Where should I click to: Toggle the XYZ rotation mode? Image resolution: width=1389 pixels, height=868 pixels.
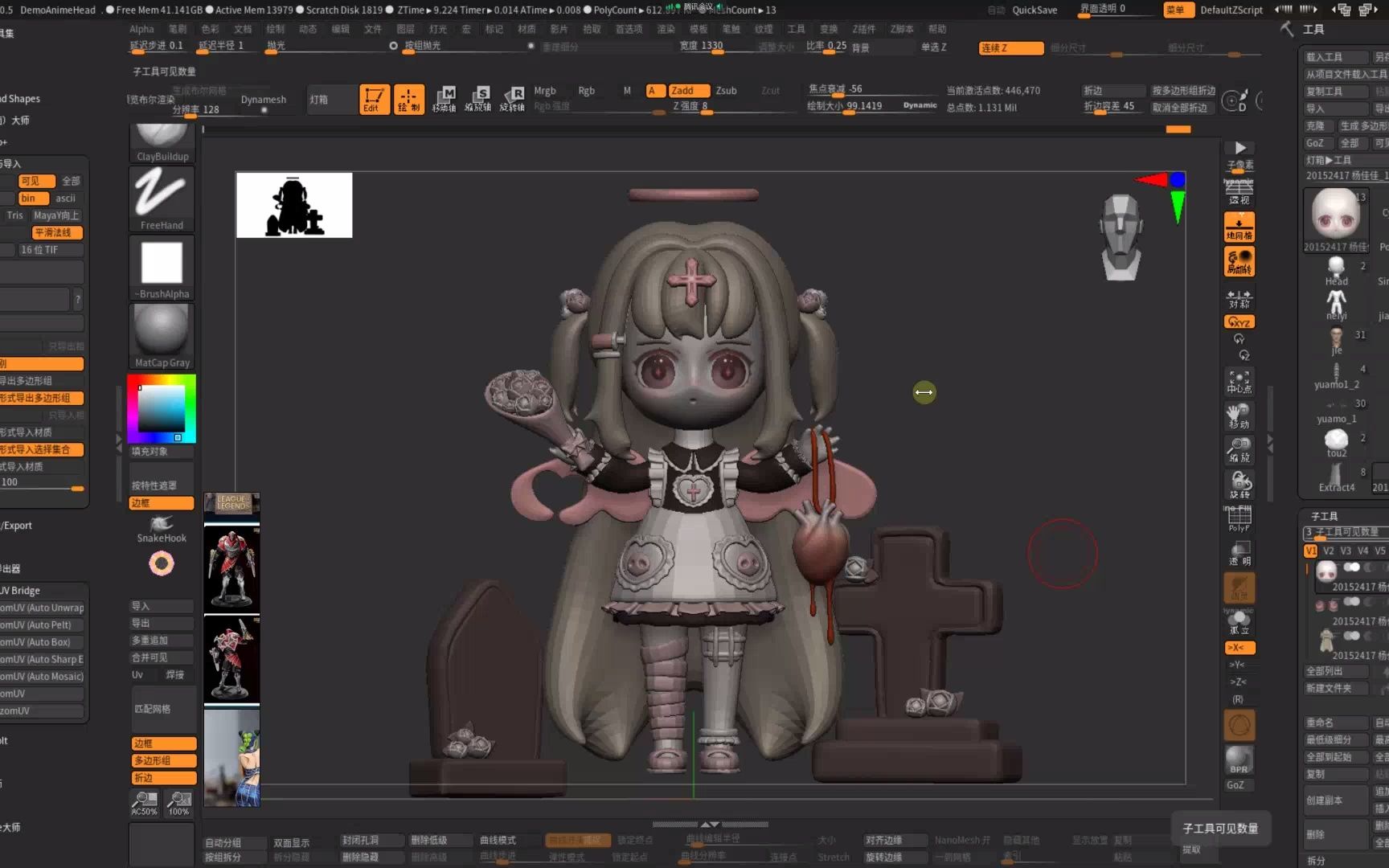1239,322
